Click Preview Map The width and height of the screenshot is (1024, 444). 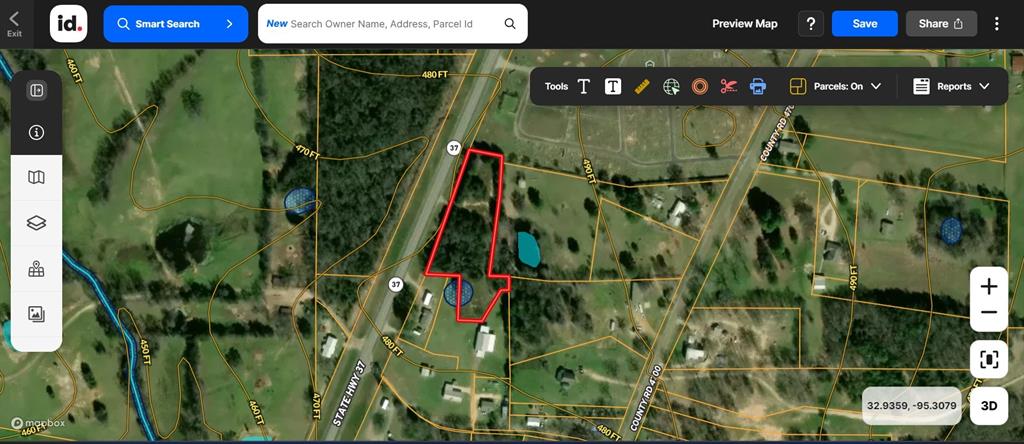[744, 24]
